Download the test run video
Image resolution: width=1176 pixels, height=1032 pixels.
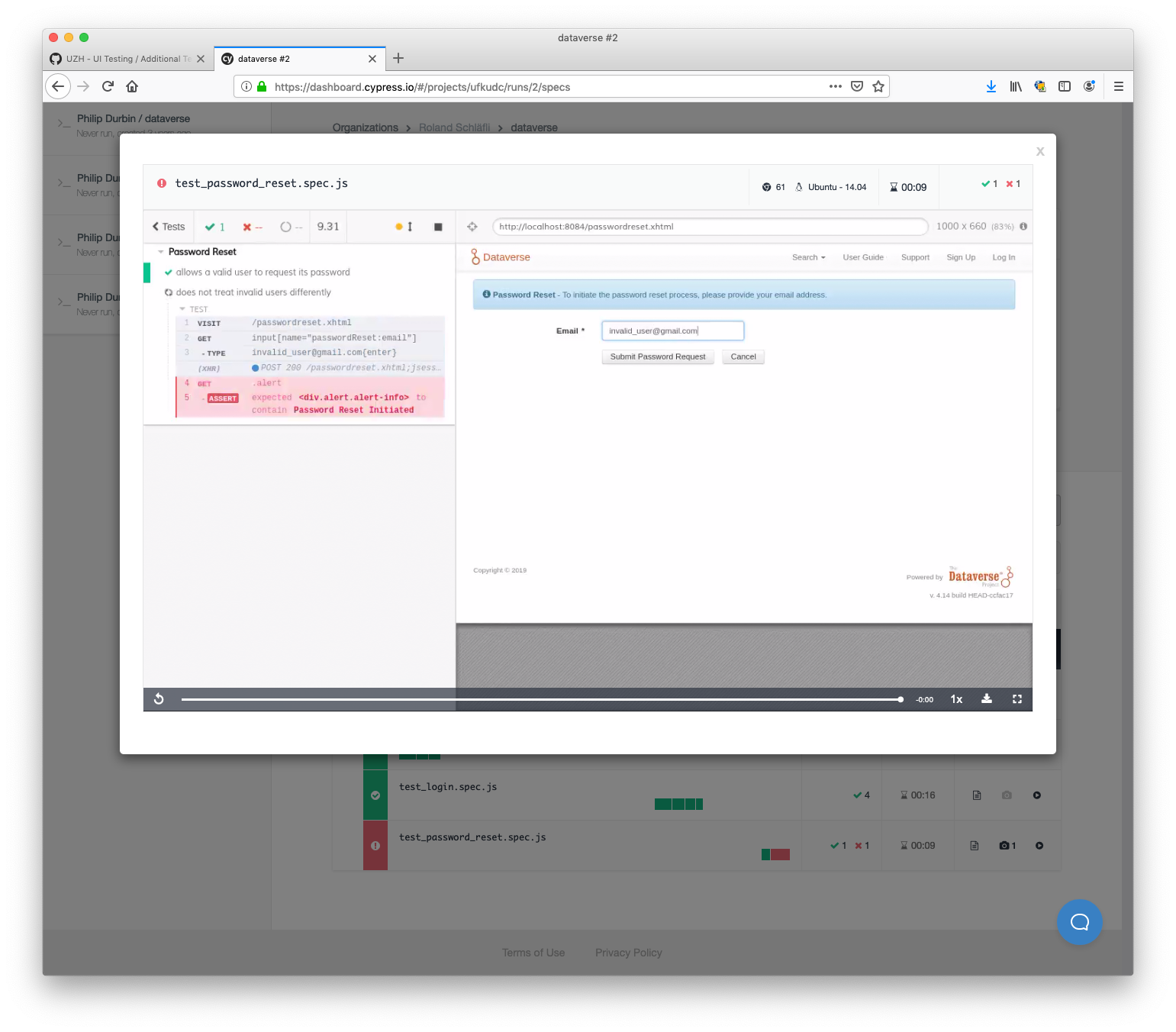(x=987, y=698)
